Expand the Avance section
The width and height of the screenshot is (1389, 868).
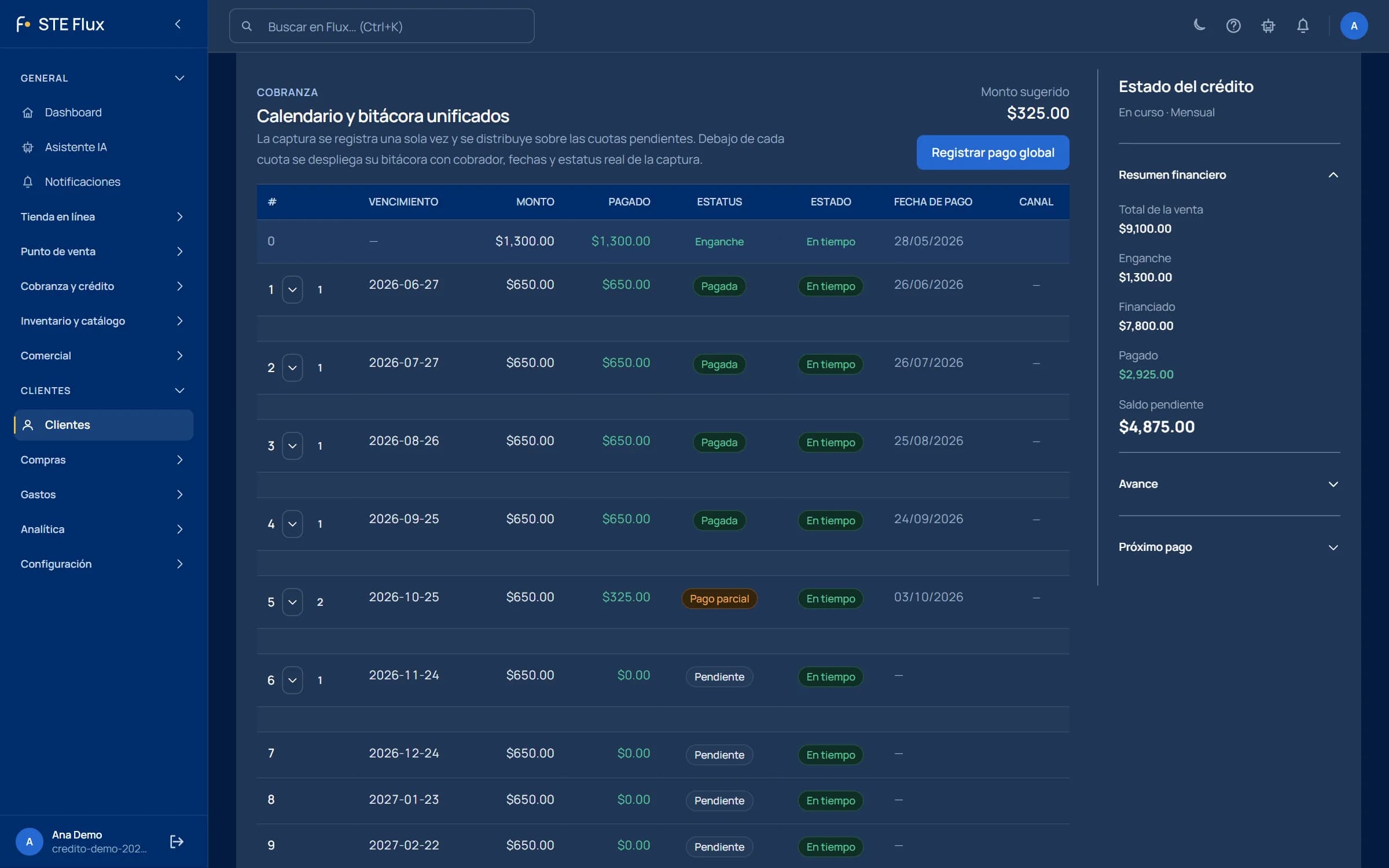tap(1229, 484)
